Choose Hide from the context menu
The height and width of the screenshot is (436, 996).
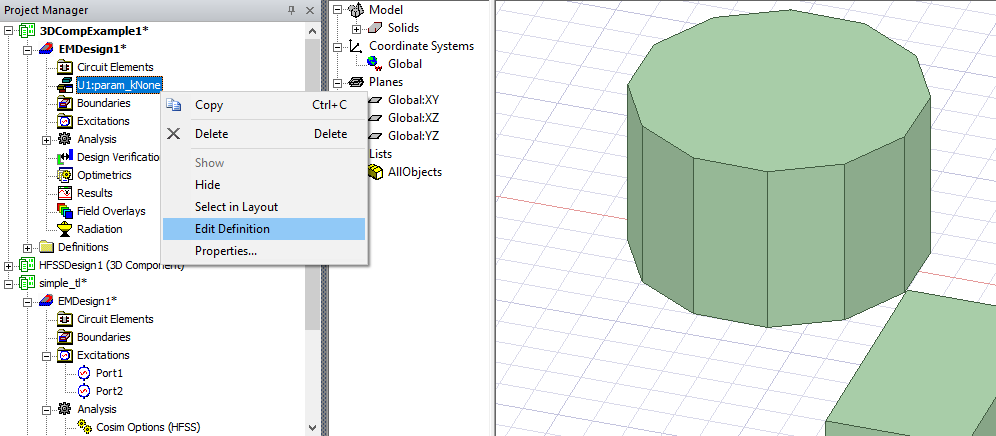tap(264, 185)
